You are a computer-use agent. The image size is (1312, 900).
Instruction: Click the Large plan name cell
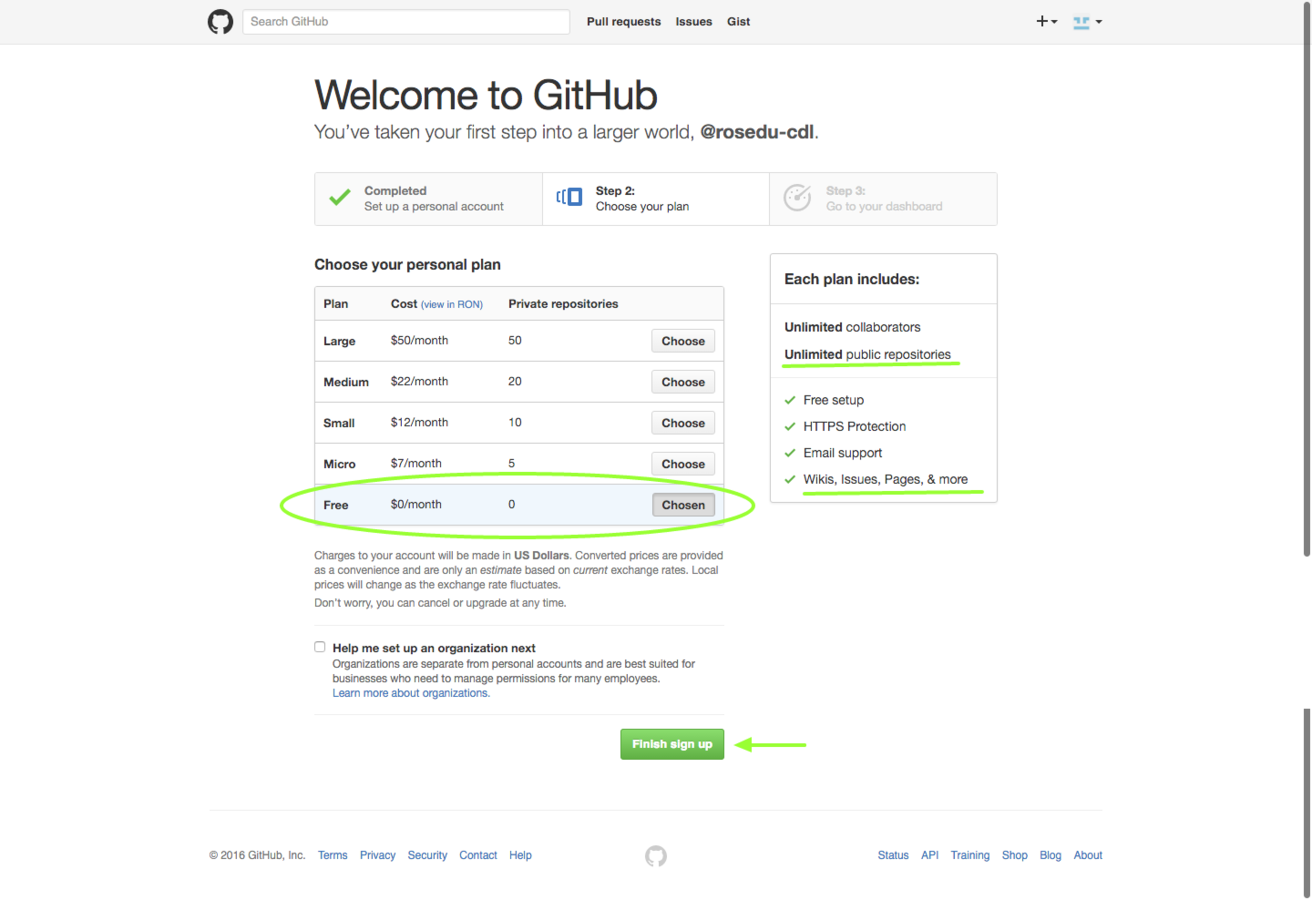(x=339, y=341)
